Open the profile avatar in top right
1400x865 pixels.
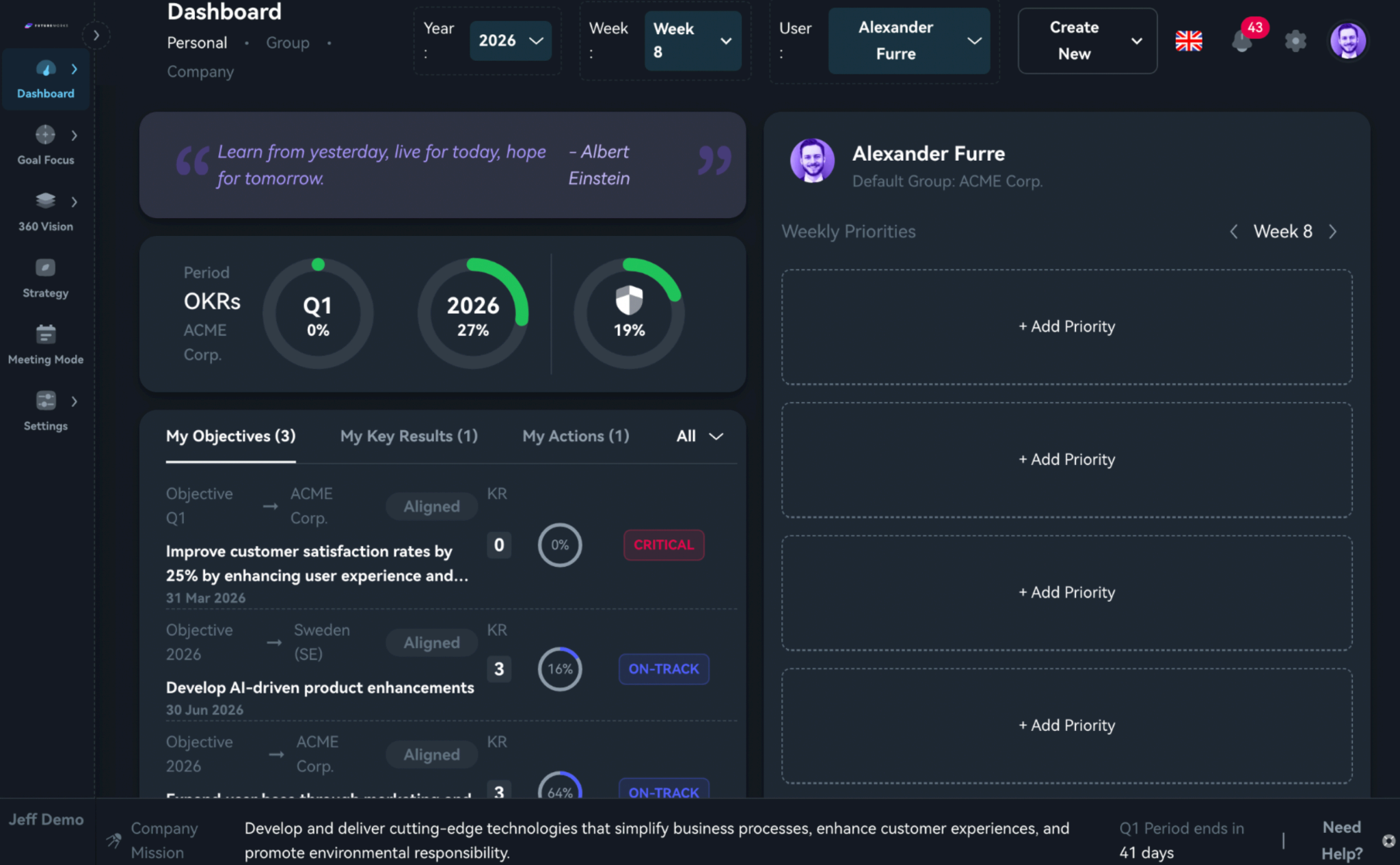click(1347, 41)
